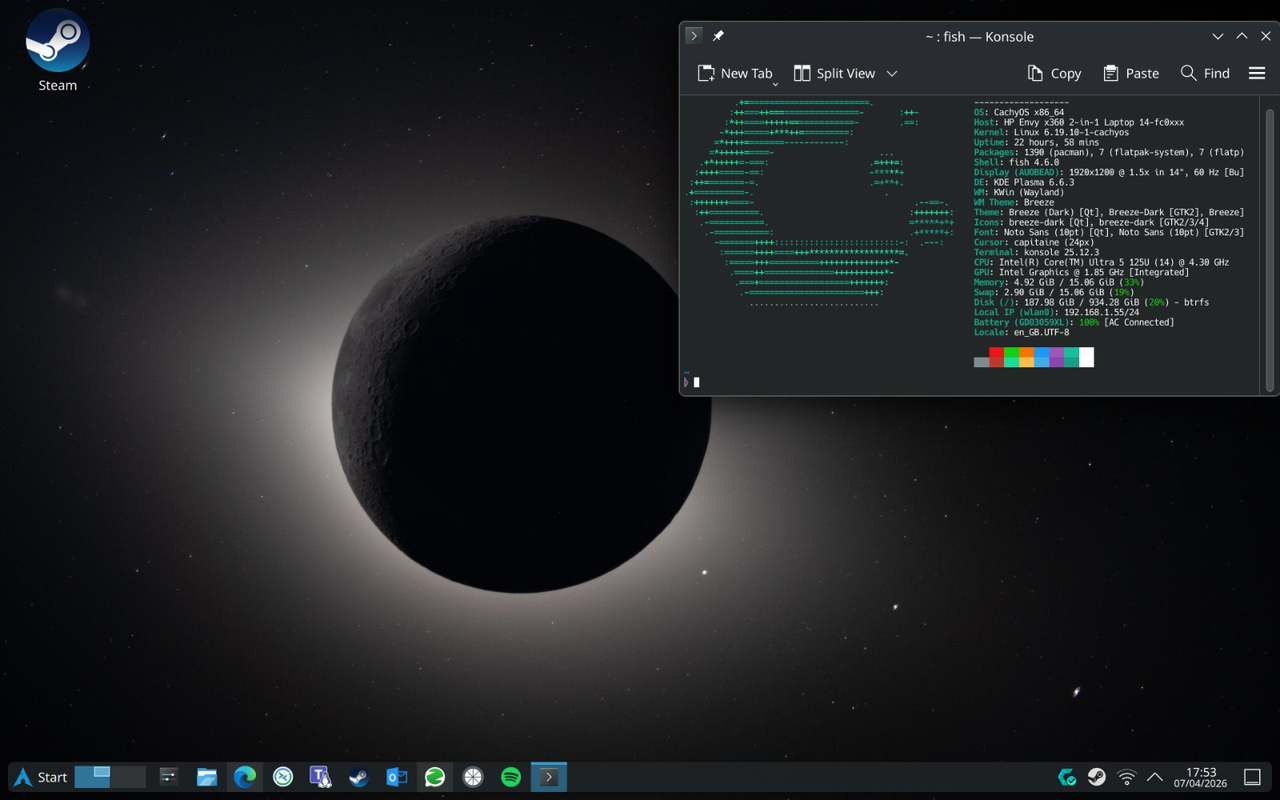
Task: Select the Konsole taskbar entry
Action: point(549,777)
